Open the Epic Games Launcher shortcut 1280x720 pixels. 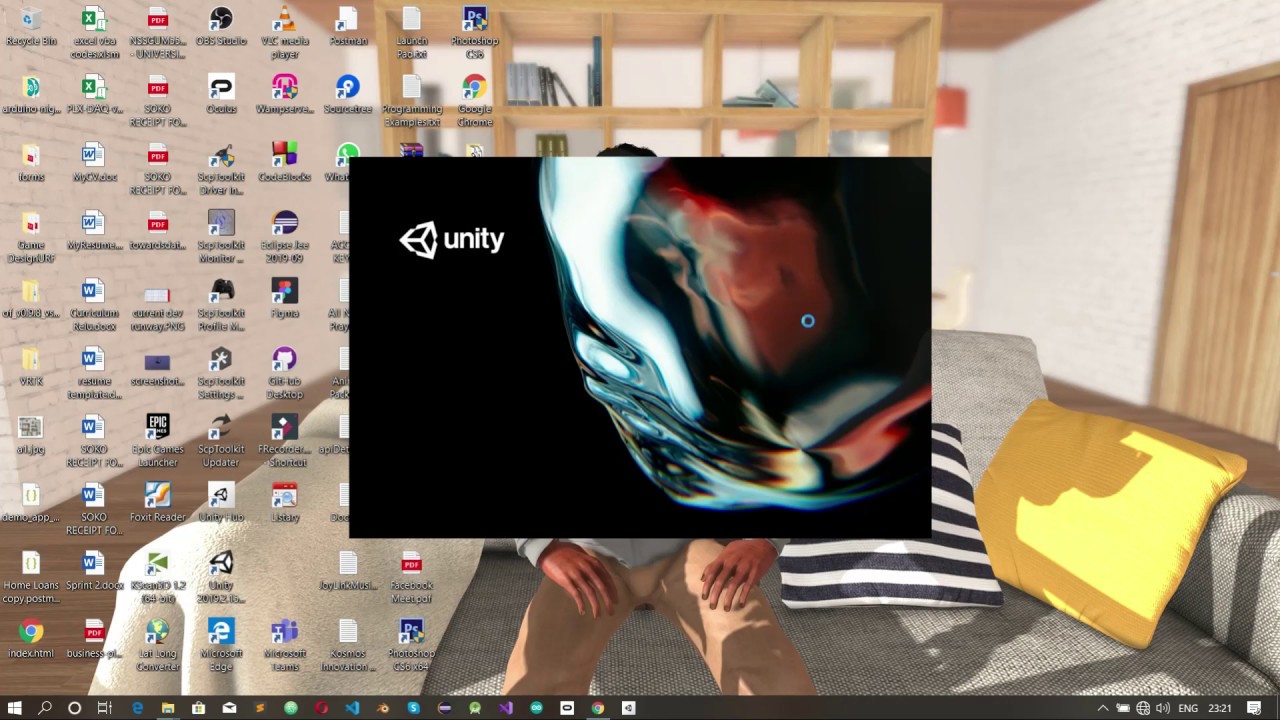[157, 441]
